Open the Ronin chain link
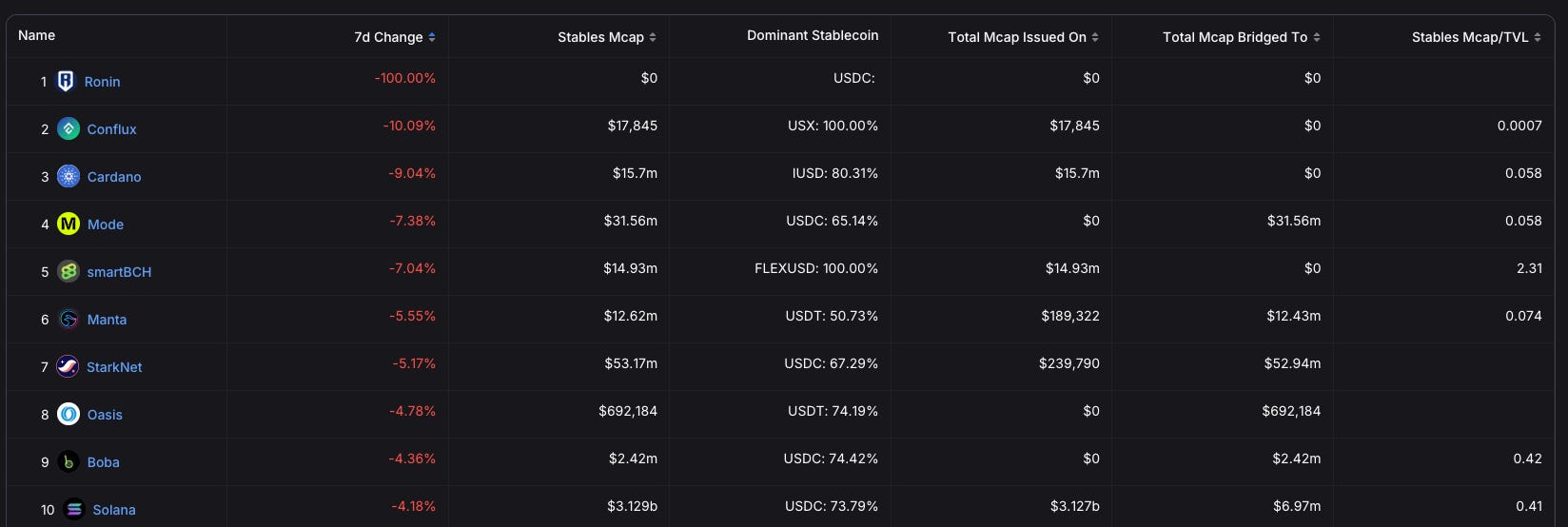 coord(102,82)
